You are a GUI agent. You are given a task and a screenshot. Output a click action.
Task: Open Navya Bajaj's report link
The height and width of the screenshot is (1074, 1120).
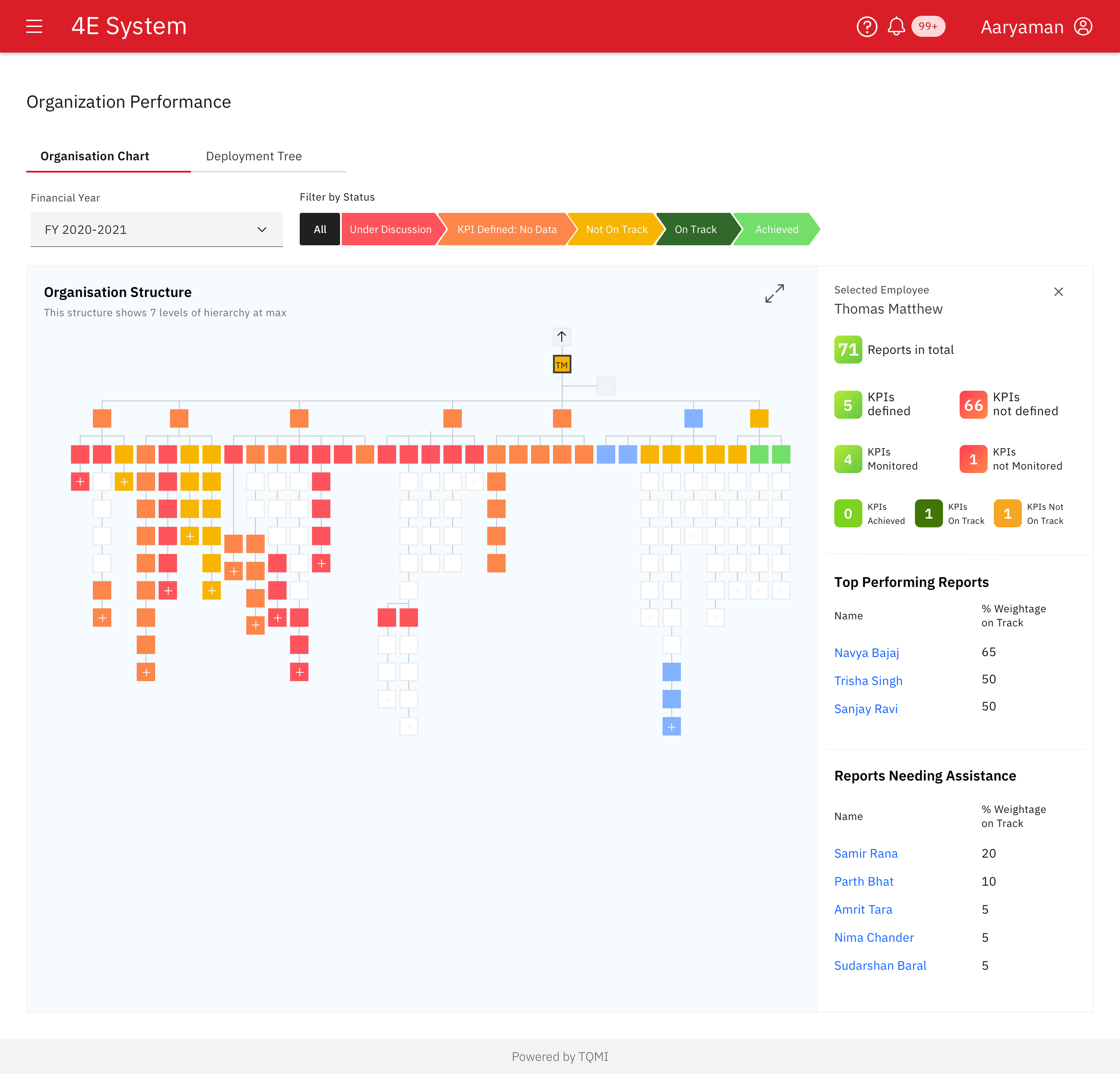866,652
